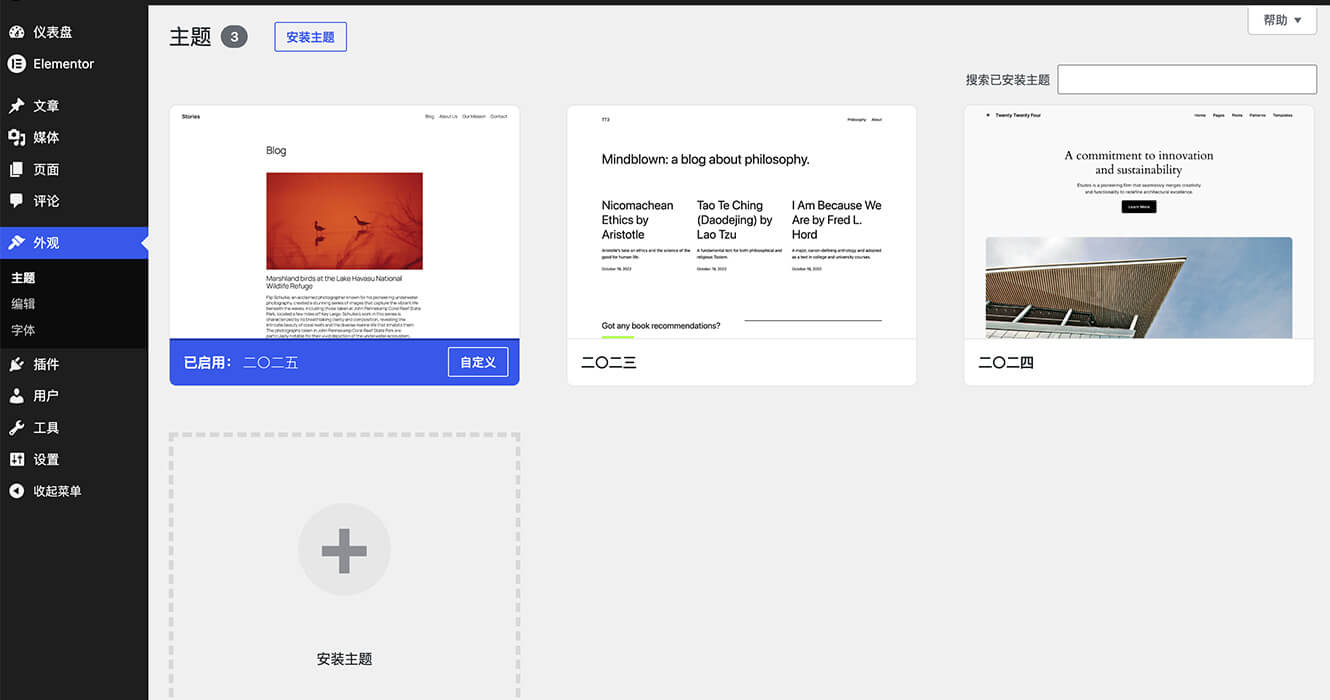
Task: Click the settings icon beside 设置
Action: pyautogui.click(x=16, y=459)
